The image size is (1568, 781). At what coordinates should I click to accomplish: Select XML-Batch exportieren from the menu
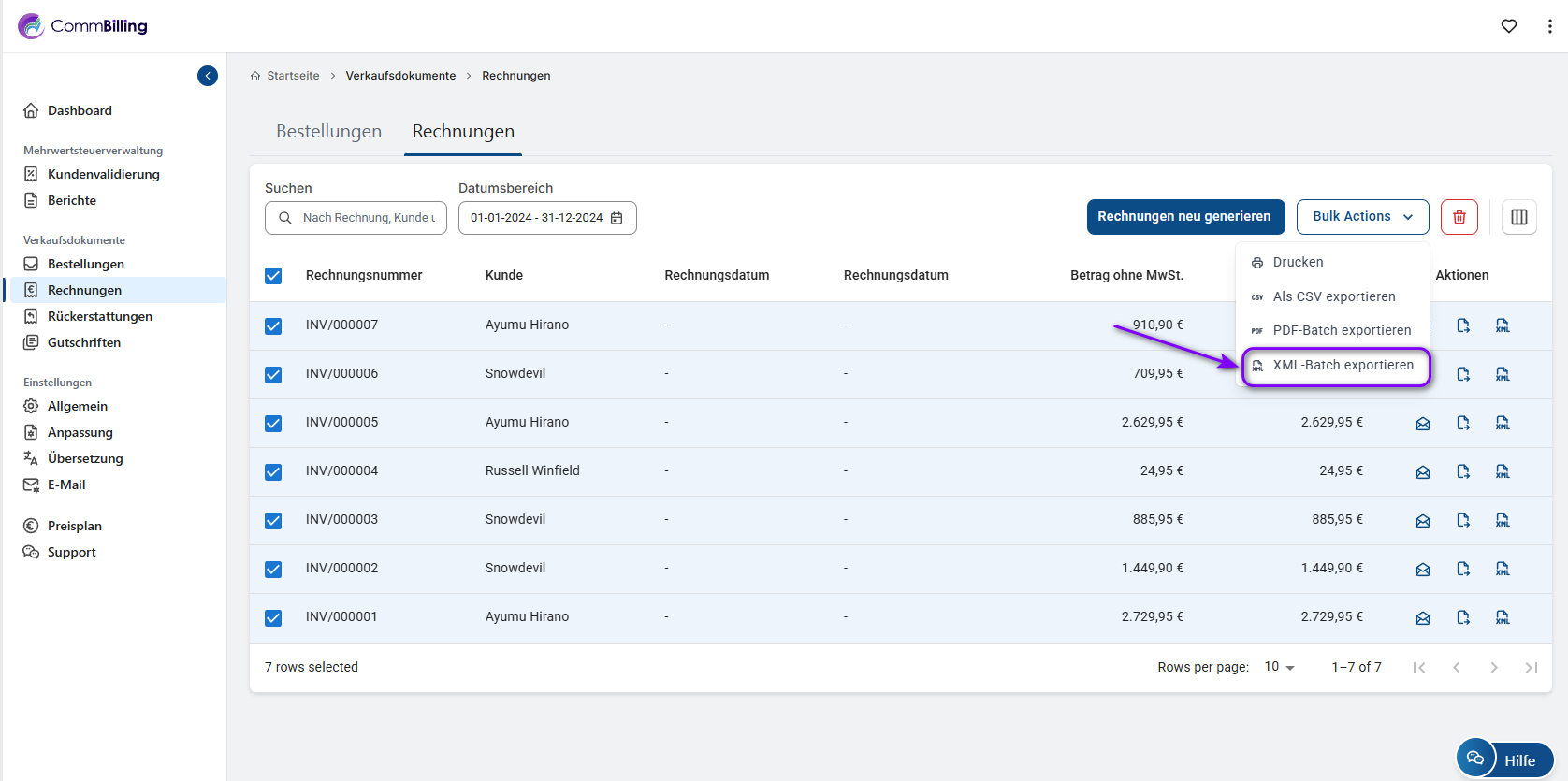(x=1343, y=366)
